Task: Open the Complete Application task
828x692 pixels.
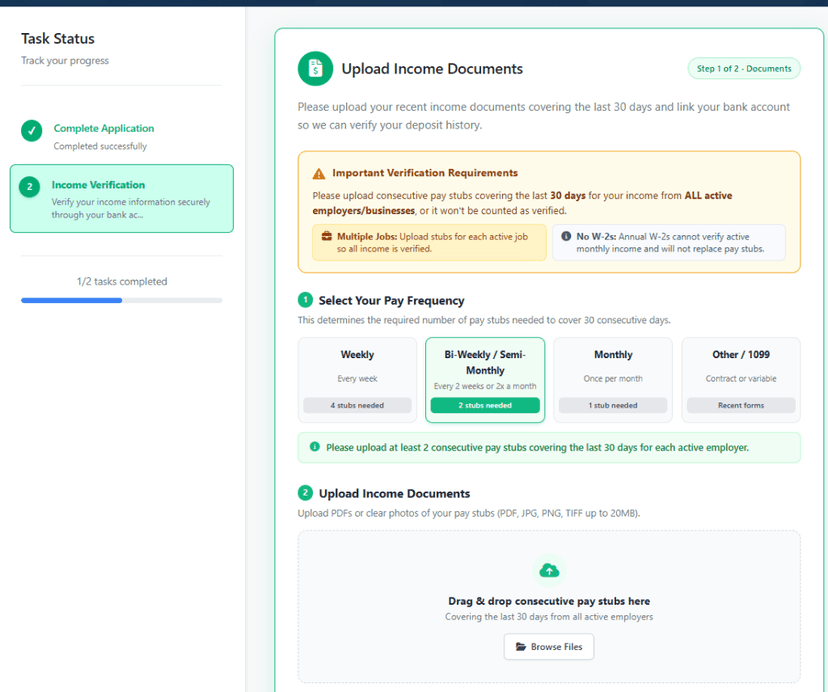Action: 121,136
